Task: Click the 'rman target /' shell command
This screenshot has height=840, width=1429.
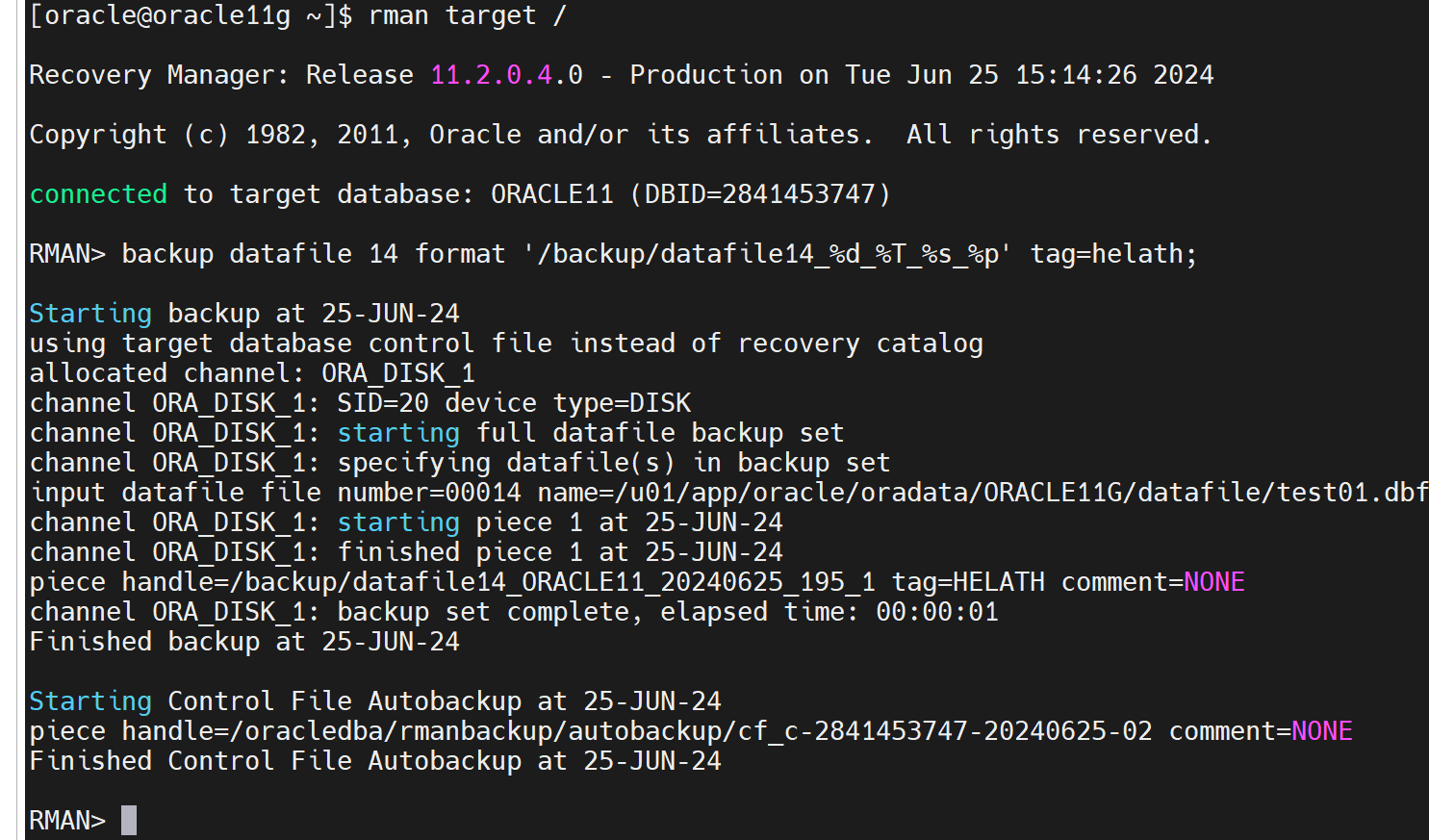Action: [467, 15]
